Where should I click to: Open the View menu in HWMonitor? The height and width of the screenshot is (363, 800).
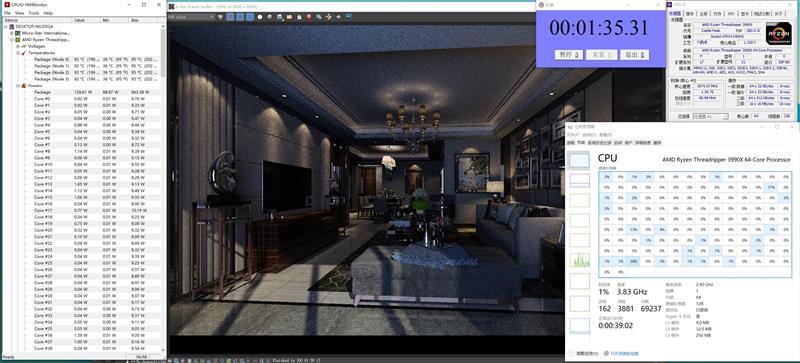tap(19, 13)
